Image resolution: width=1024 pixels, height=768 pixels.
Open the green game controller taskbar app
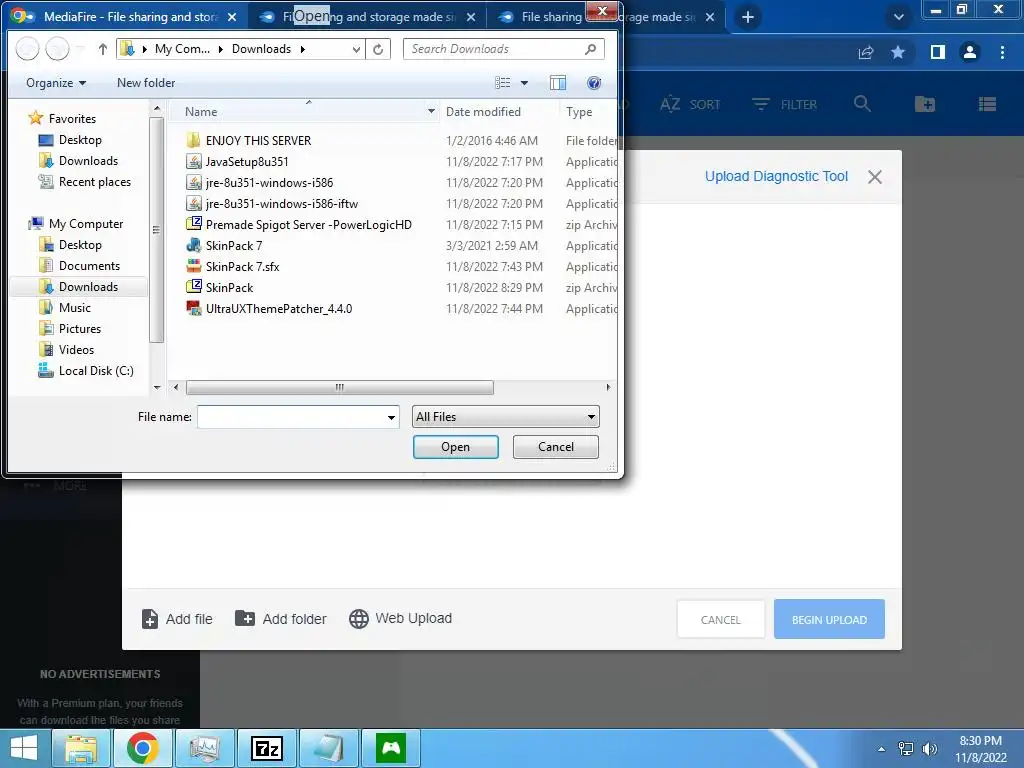(391, 748)
